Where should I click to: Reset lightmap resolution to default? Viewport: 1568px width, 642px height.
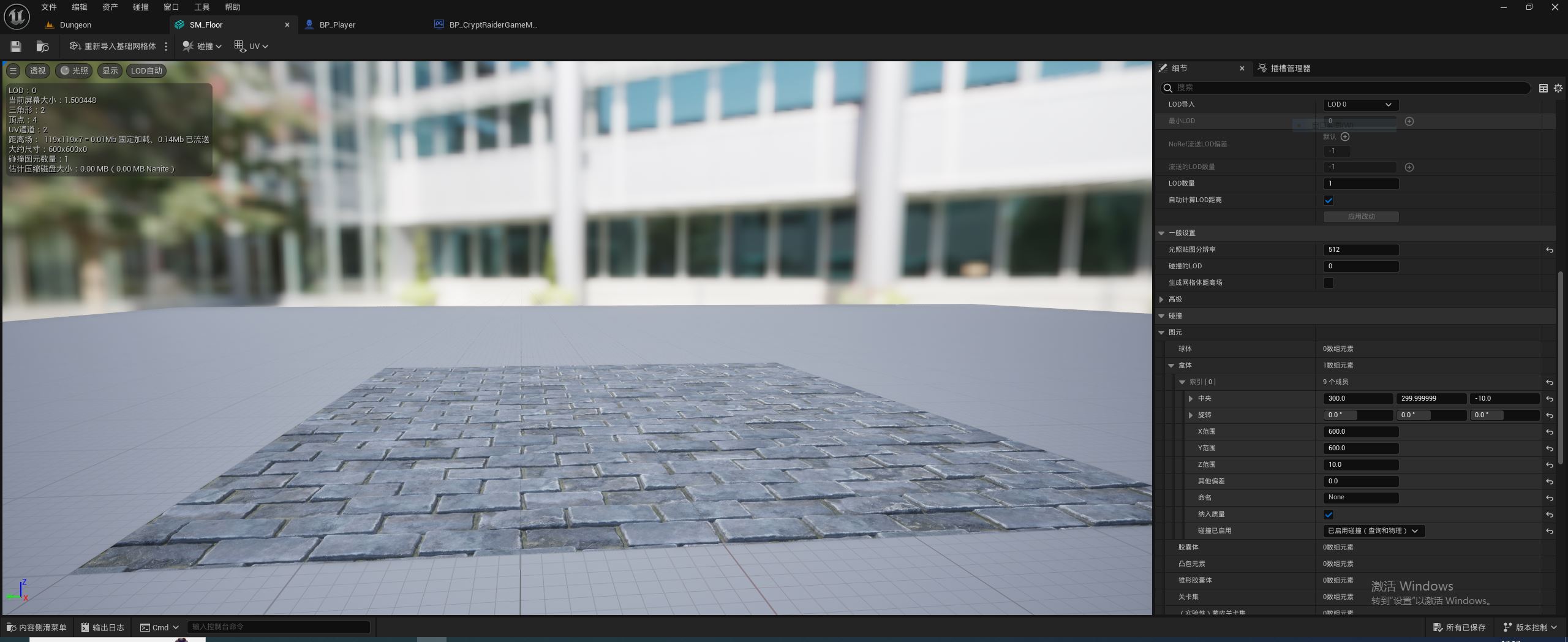(1549, 250)
